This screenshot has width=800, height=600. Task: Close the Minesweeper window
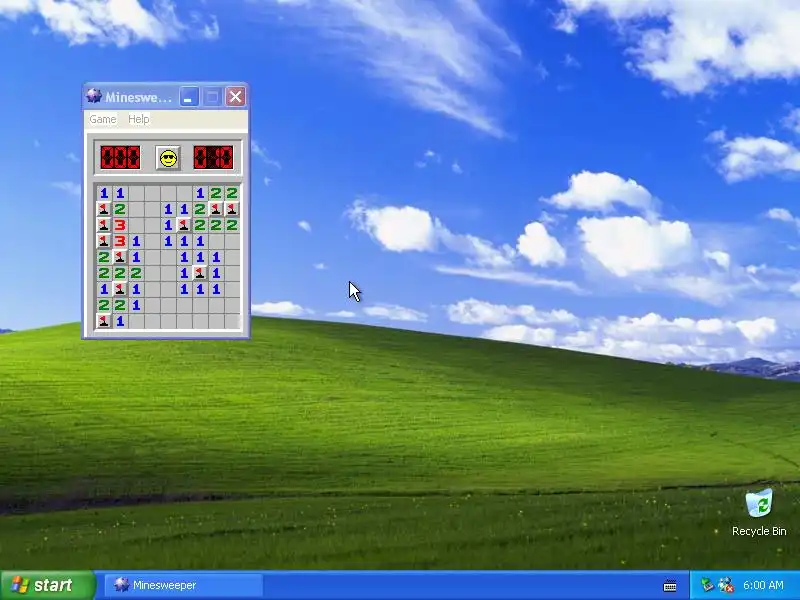(235, 96)
